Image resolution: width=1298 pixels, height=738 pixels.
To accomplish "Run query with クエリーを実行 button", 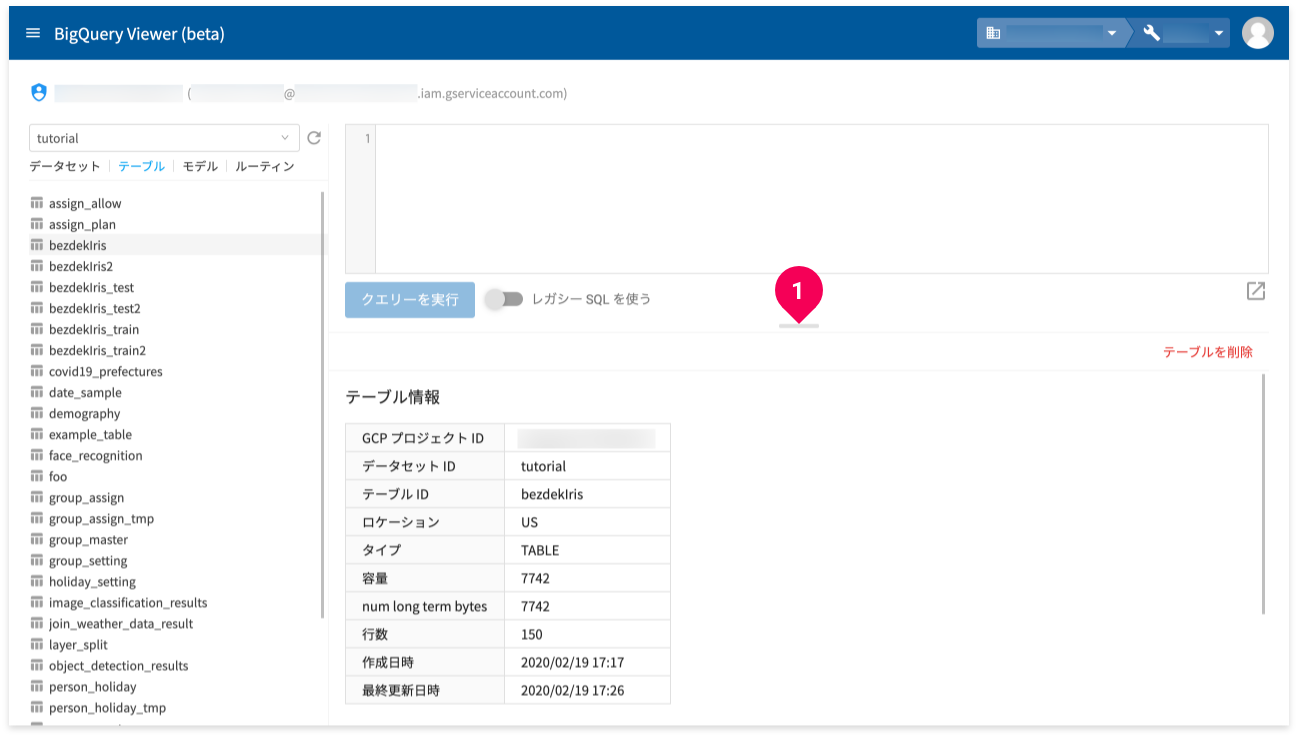I will (410, 299).
